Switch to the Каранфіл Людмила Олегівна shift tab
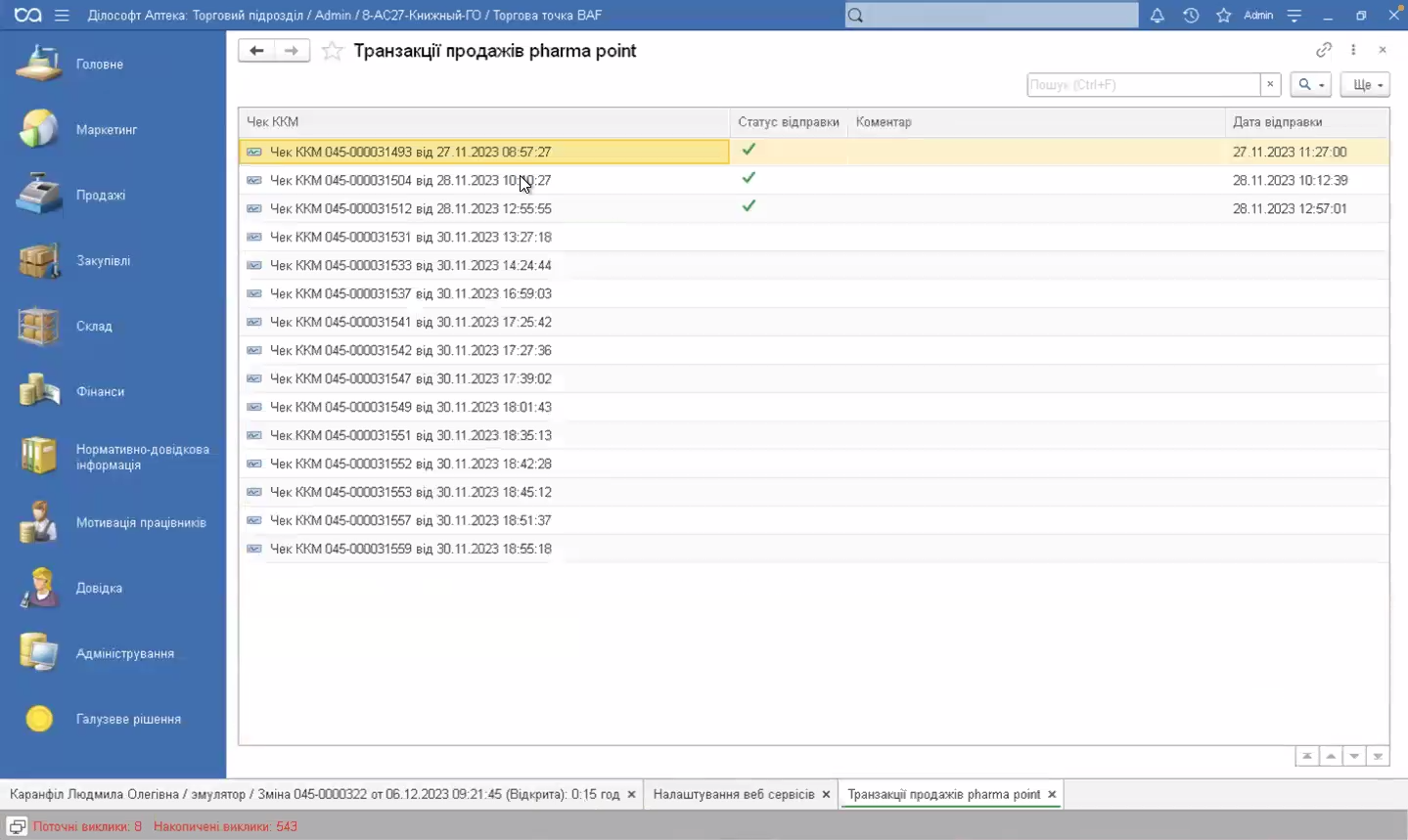The width and height of the screenshot is (1408, 840). [313, 794]
